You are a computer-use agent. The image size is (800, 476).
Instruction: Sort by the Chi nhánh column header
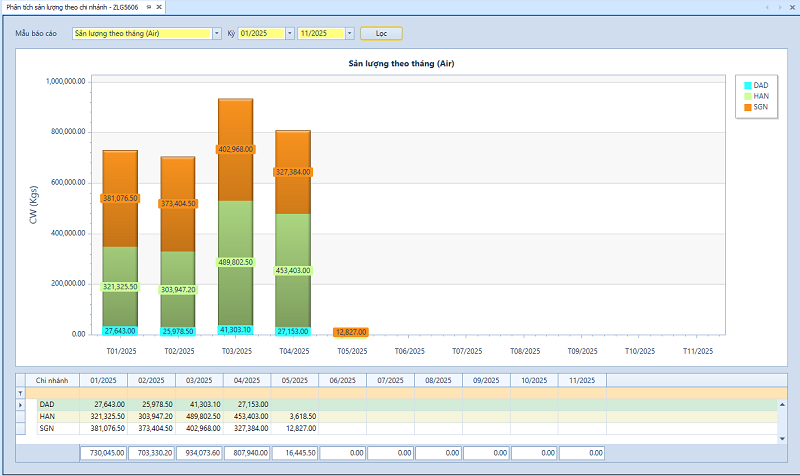(52, 380)
